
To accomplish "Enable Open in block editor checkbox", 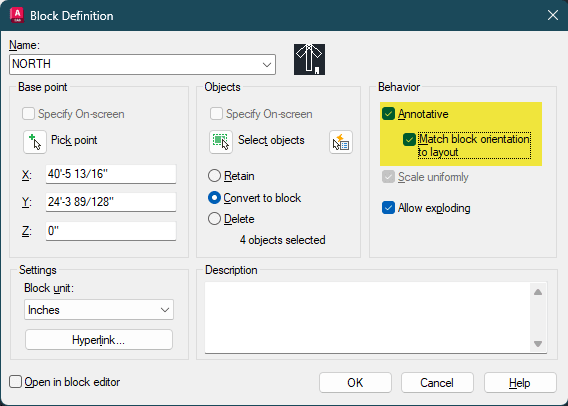I will pyautogui.click(x=15, y=382).
